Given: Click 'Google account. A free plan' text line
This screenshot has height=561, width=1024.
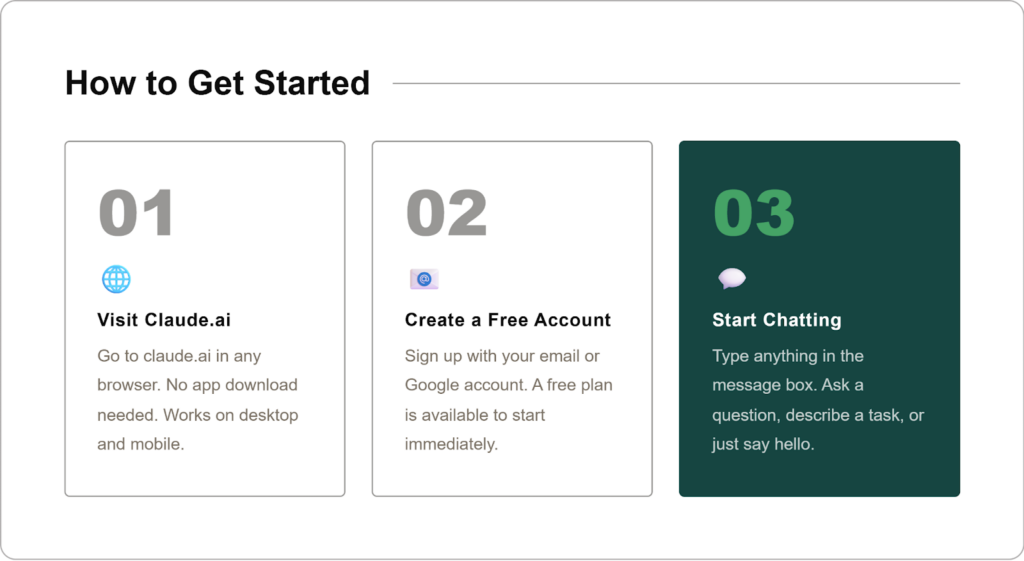Looking at the screenshot, I should [508, 385].
